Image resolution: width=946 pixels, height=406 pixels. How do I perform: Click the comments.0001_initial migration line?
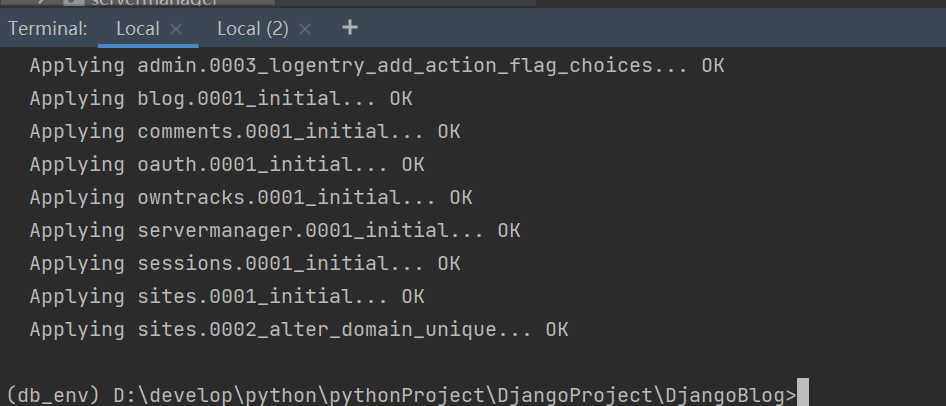(244, 131)
